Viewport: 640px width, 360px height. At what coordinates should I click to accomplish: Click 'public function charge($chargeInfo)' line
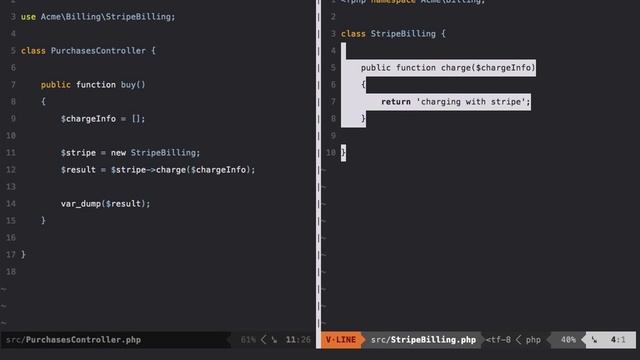click(x=448, y=68)
